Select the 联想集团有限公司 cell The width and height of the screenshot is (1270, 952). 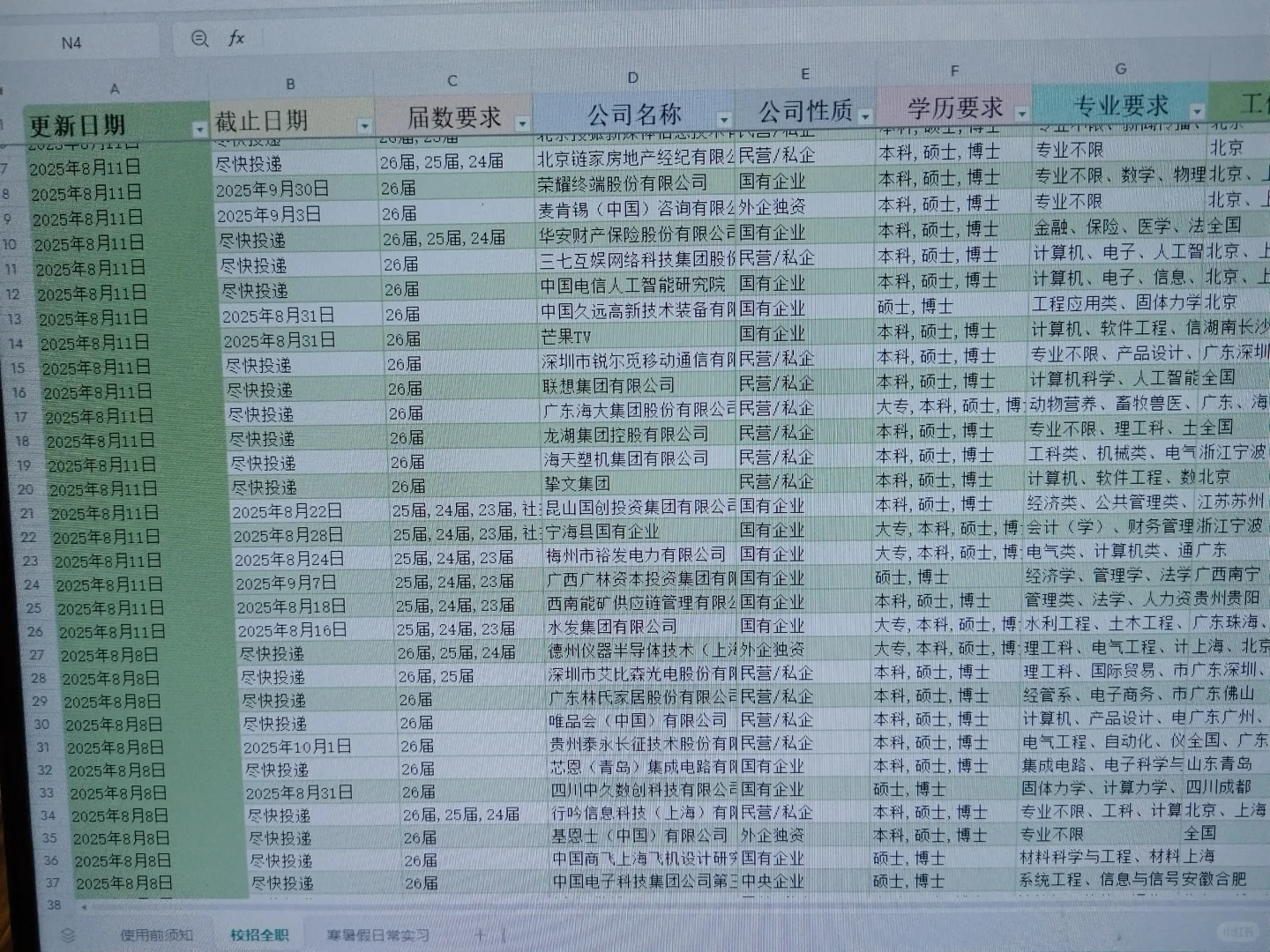(x=639, y=386)
